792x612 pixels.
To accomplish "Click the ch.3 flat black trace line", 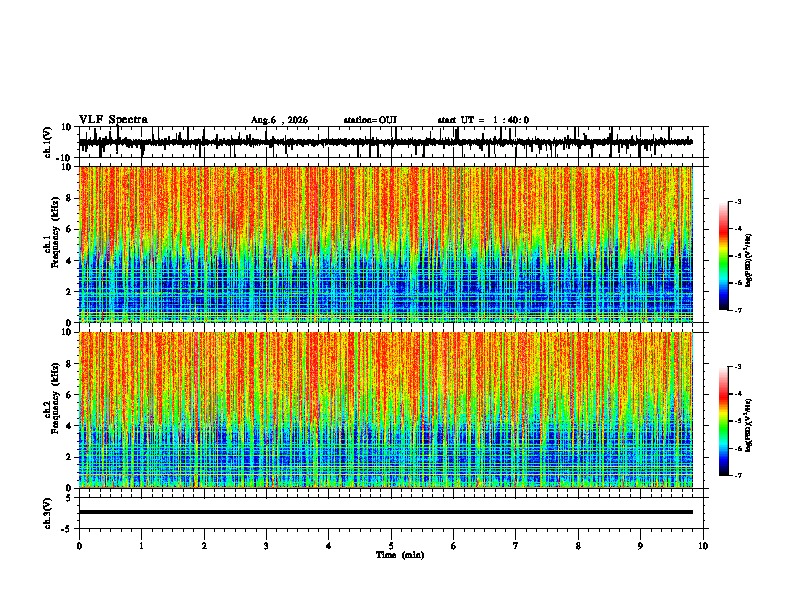I will tap(386, 512).
